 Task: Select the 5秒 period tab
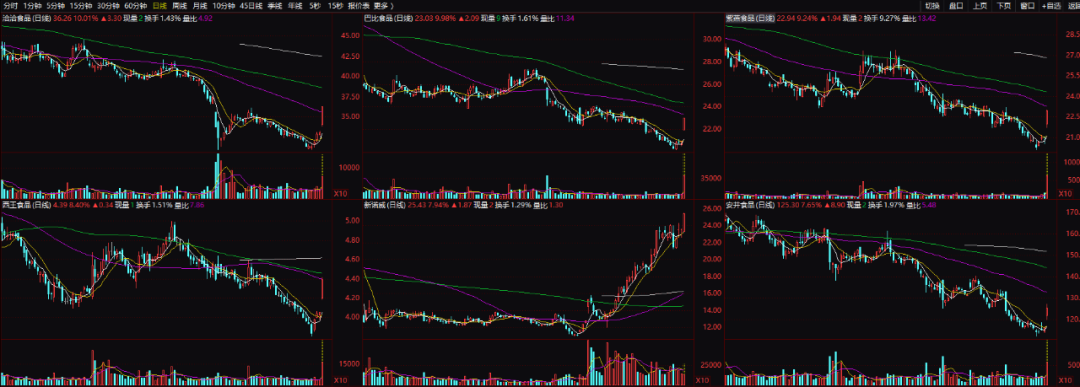tap(315, 6)
